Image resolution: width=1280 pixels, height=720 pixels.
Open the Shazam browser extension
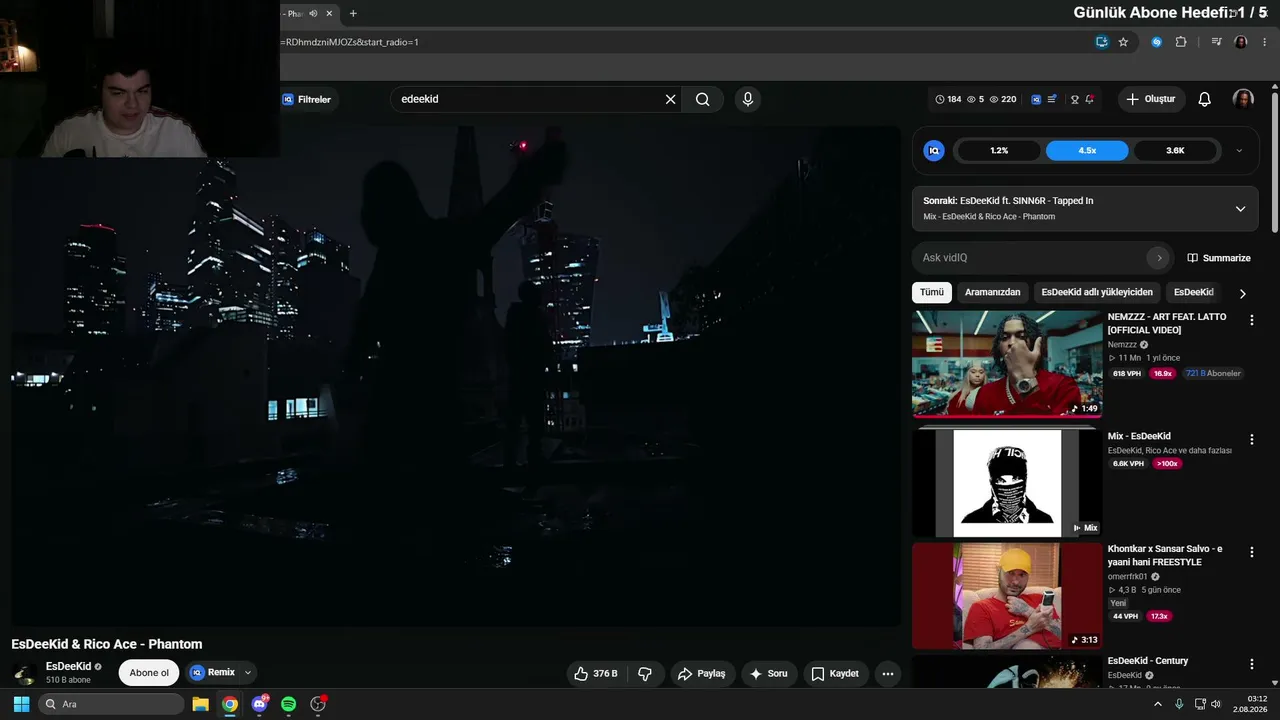(1157, 42)
